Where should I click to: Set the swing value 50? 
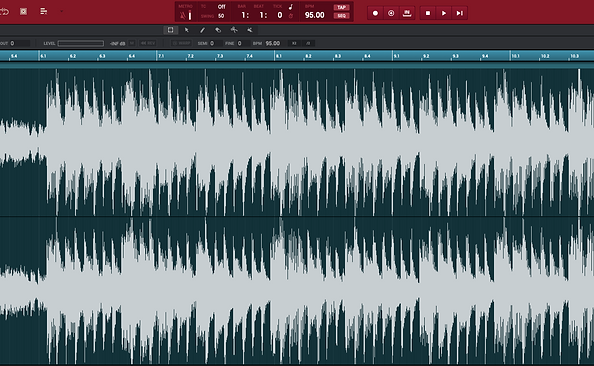tap(221, 16)
